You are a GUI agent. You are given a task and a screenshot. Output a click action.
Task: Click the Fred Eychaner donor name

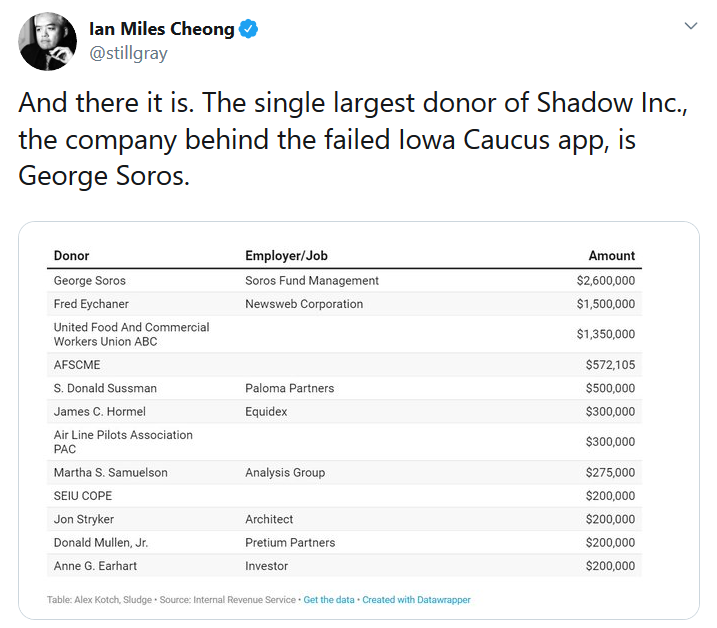91,304
